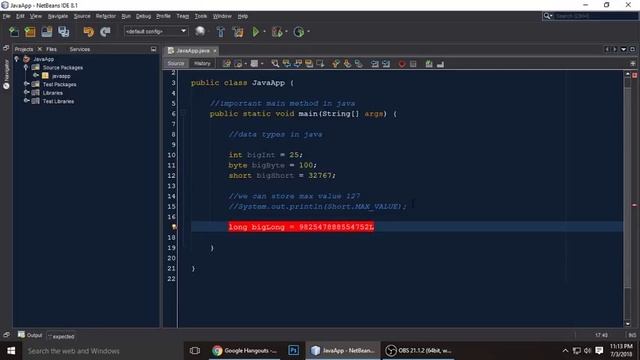Screen dimensions: 640x360
Task: Click the Open Project toolbar icon
Action: pyautogui.click(x=47, y=32)
